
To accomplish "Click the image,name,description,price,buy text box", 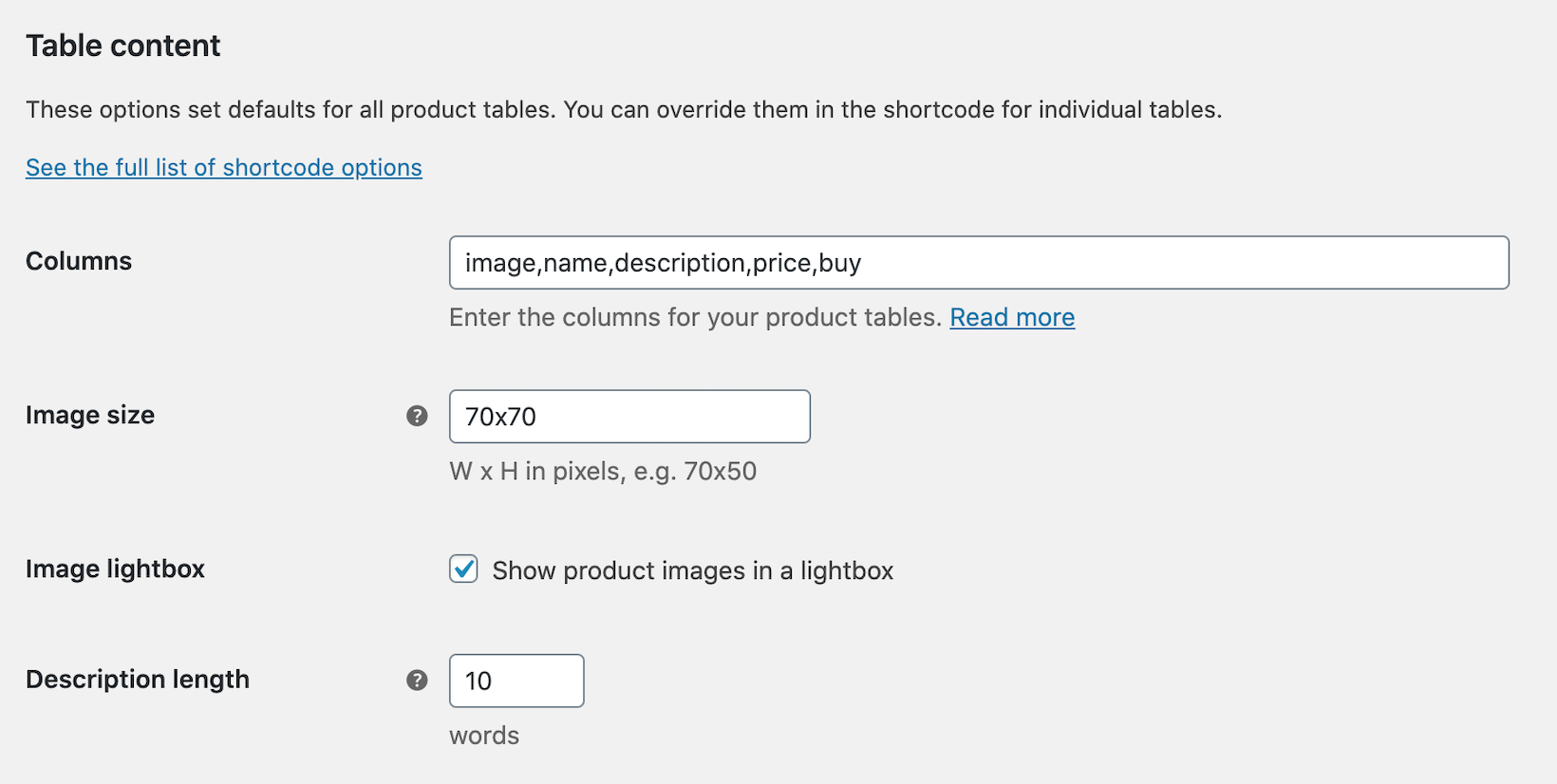I will pyautogui.click(x=978, y=263).
